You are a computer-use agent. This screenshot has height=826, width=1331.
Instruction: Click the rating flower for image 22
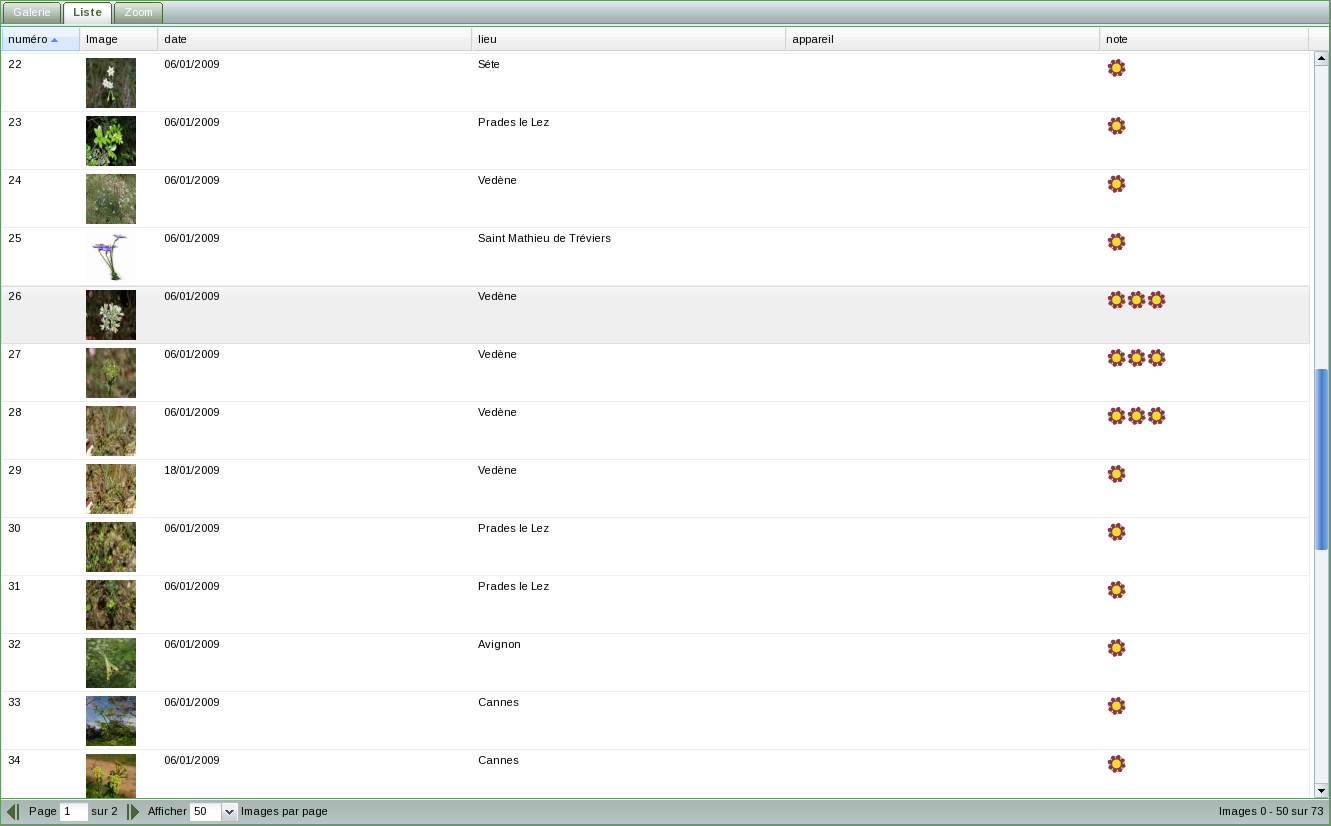(1116, 68)
